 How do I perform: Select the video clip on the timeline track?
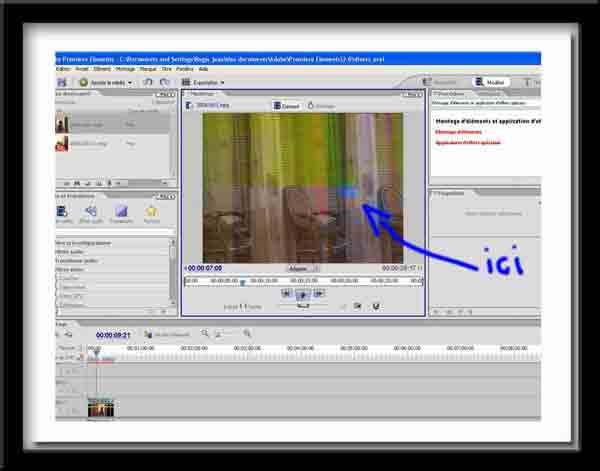tap(101, 408)
